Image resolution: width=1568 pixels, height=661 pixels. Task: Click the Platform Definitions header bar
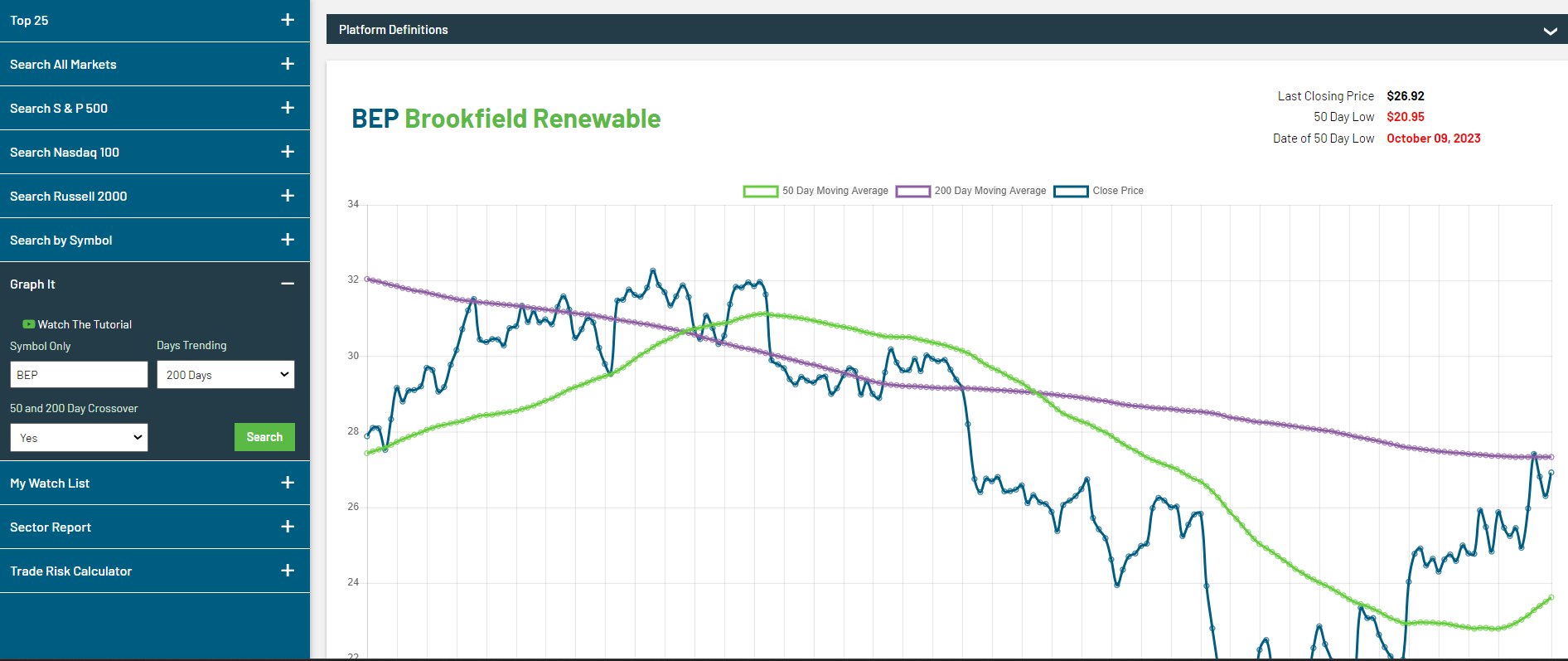click(x=946, y=29)
